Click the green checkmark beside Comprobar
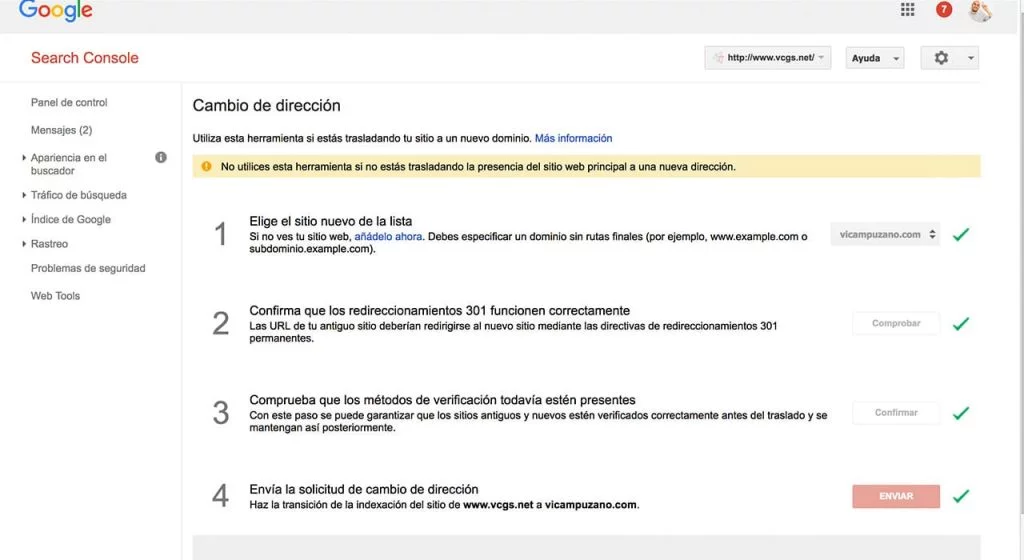 click(x=960, y=324)
